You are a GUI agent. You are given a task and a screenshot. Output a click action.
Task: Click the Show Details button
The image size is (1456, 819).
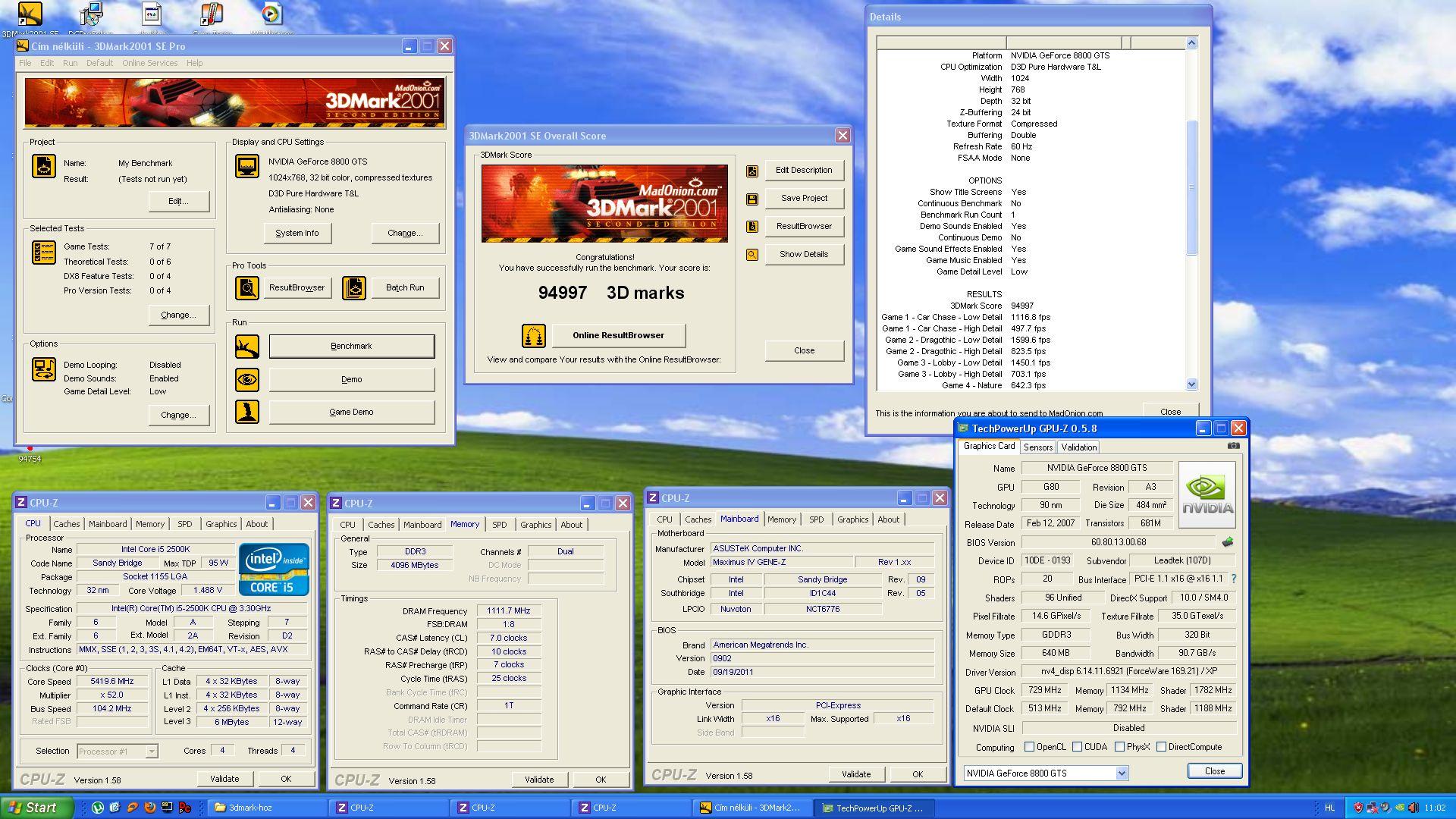point(804,255)
